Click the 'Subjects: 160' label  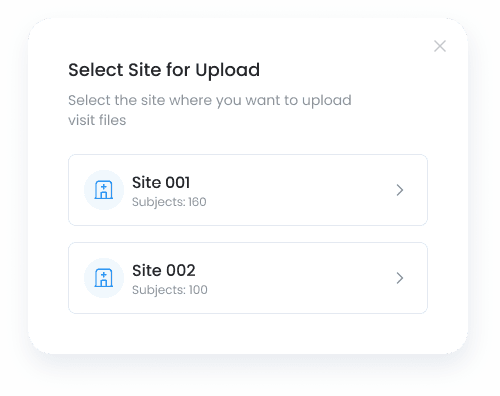click(x=169, y=202)
